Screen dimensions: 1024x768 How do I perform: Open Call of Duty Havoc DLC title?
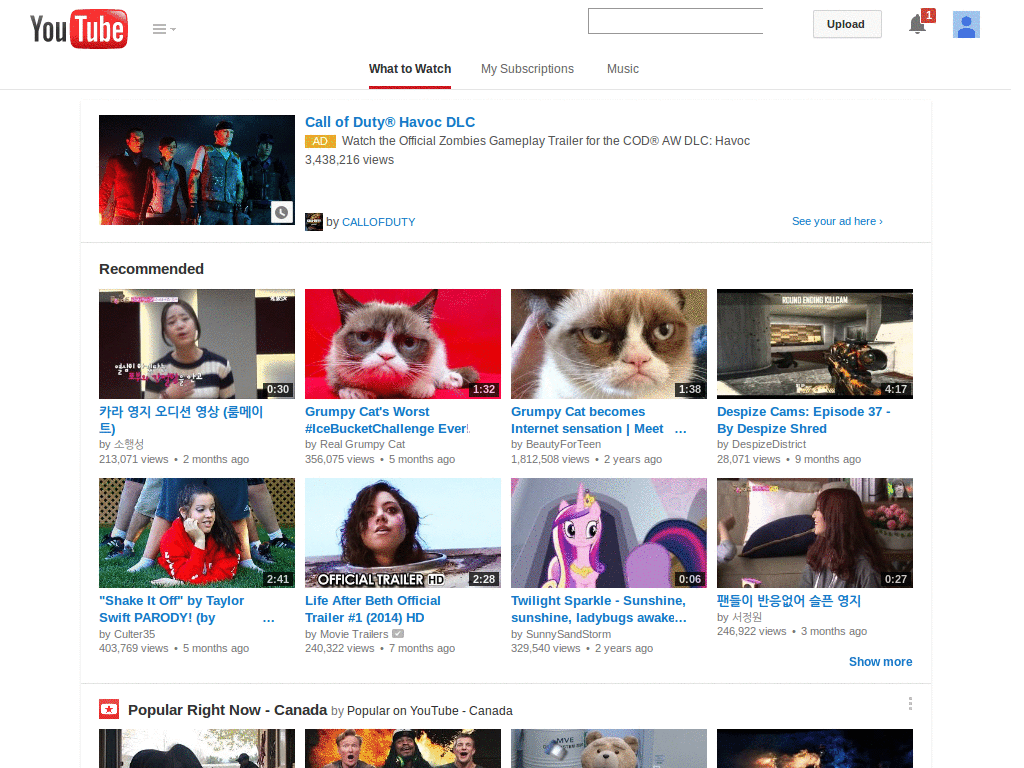coord(390,122)
